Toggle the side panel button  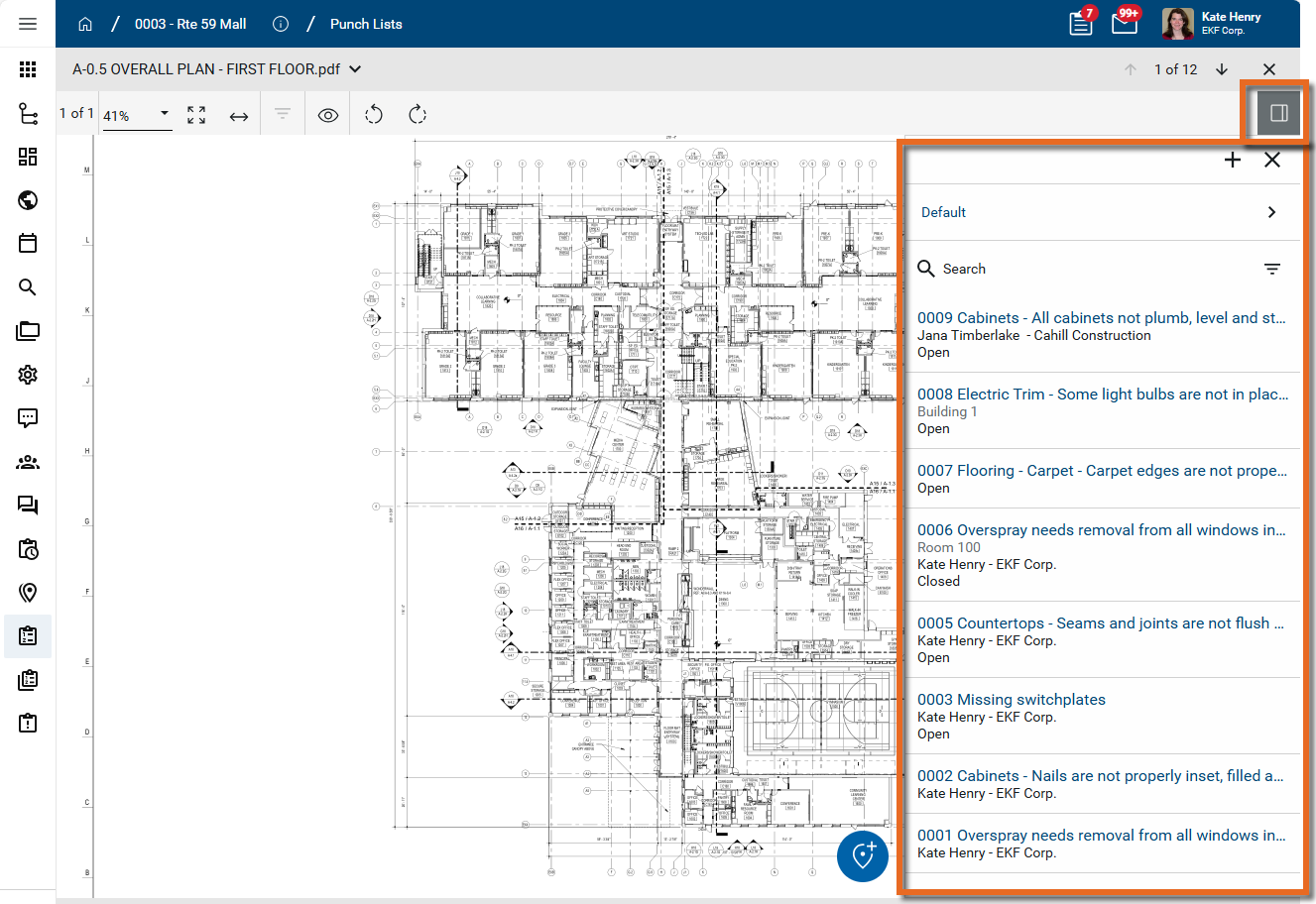coord(1278,113)
